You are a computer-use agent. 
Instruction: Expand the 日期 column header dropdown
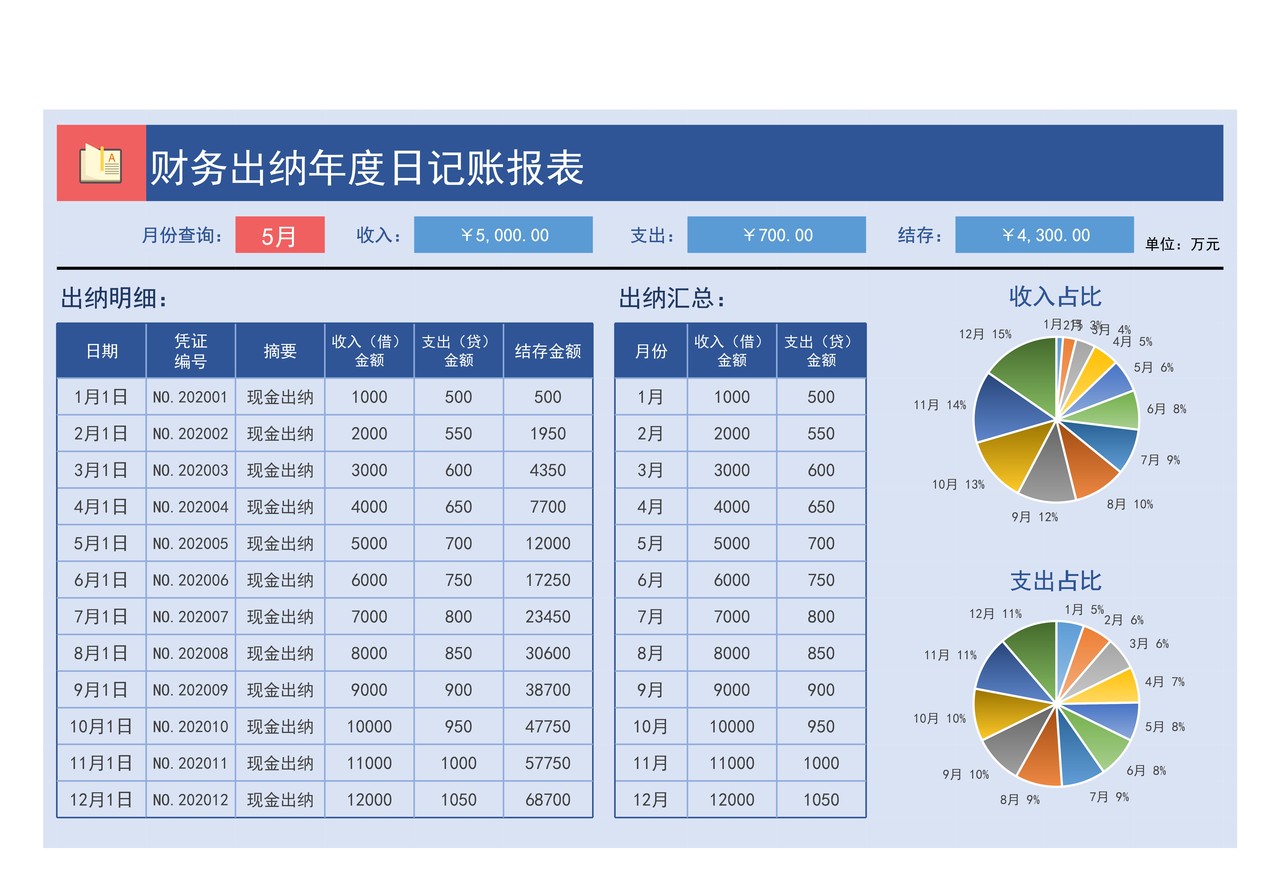tap(101, 350)
